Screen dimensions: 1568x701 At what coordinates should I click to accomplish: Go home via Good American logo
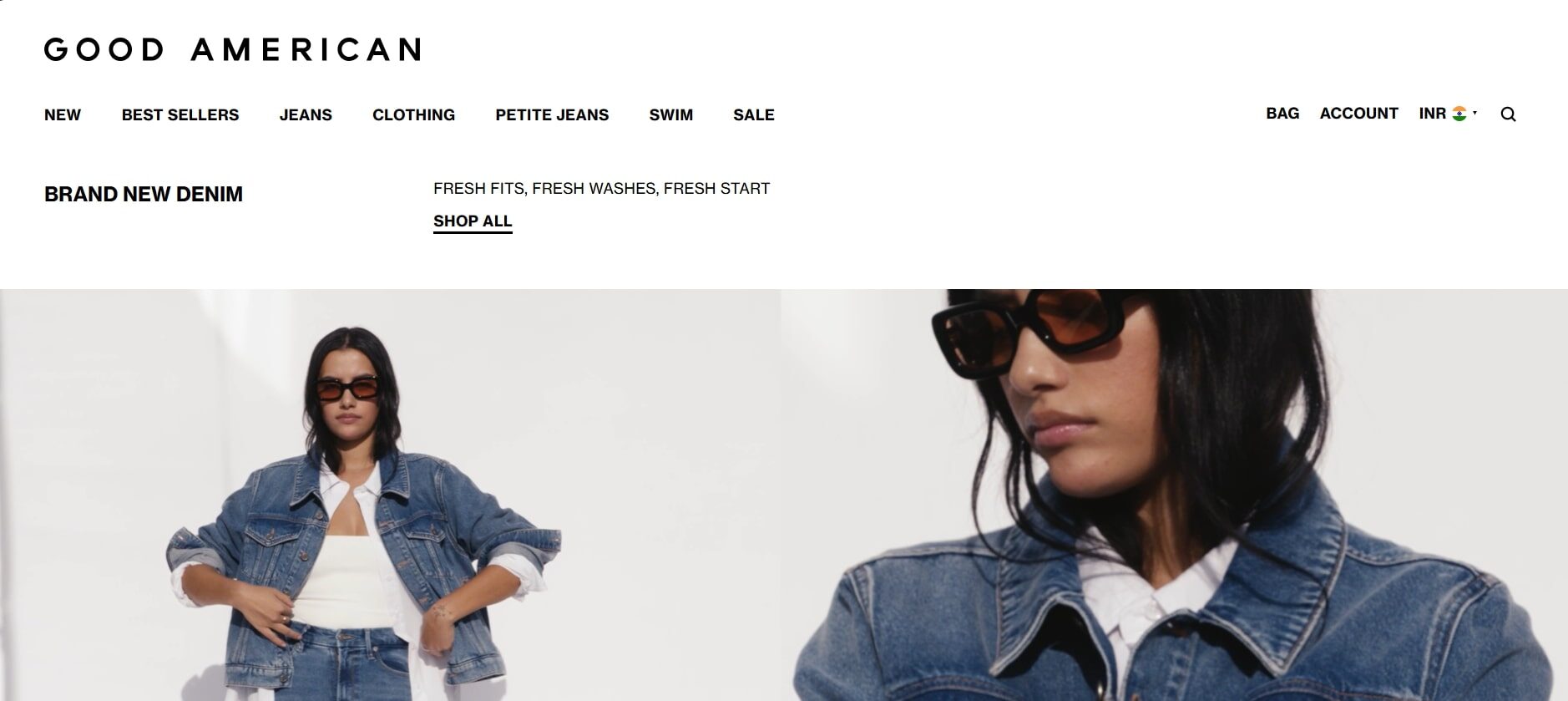(233, 49)
